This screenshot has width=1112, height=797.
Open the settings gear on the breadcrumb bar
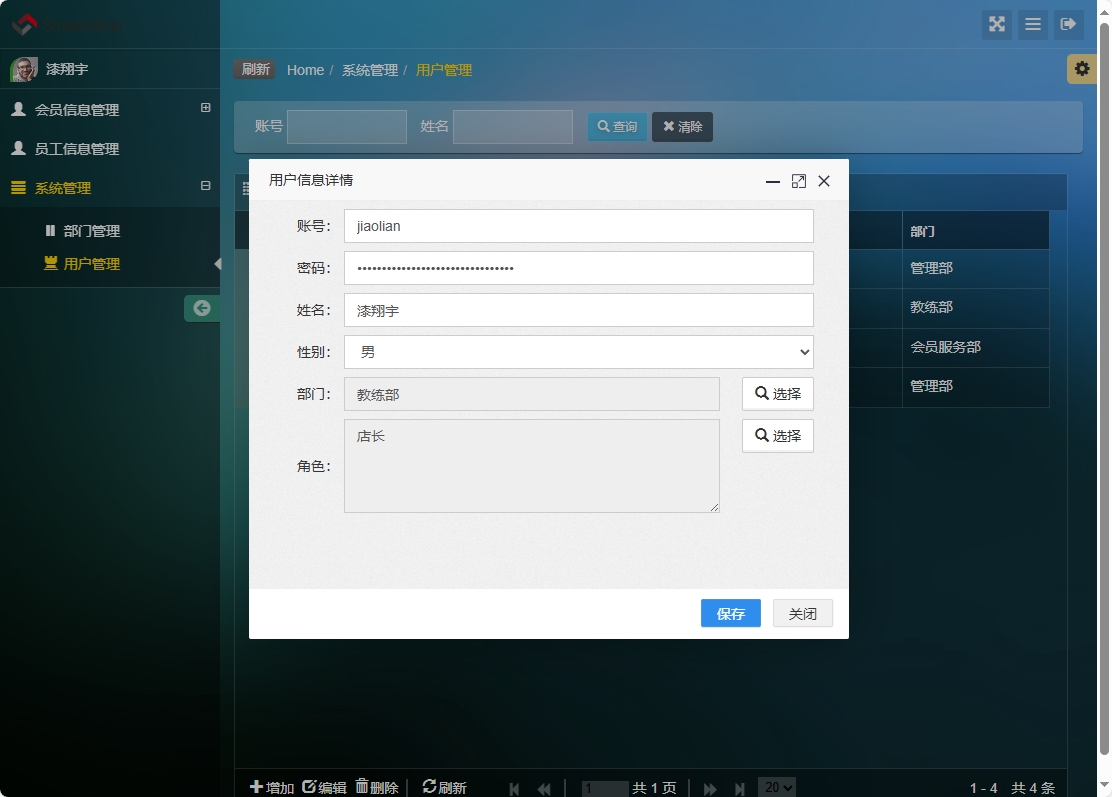1081,69
